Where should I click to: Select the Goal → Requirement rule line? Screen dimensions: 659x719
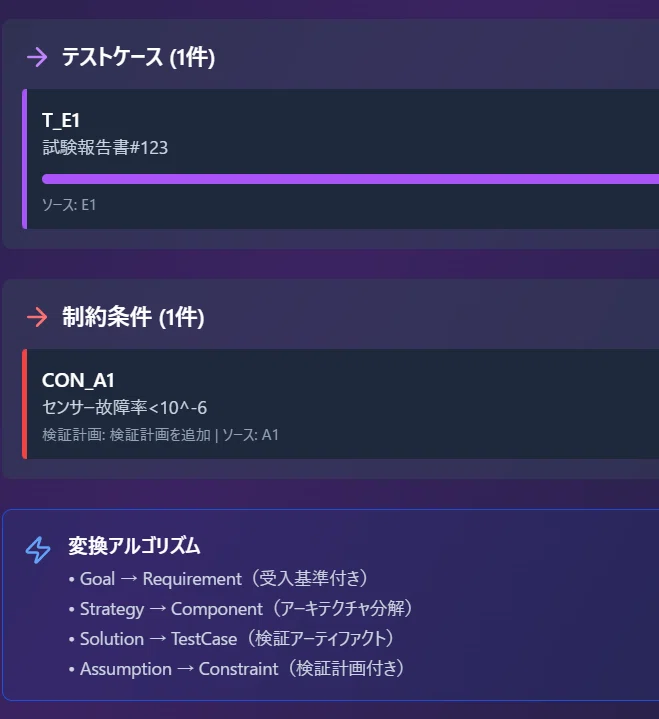click(219, 579)
